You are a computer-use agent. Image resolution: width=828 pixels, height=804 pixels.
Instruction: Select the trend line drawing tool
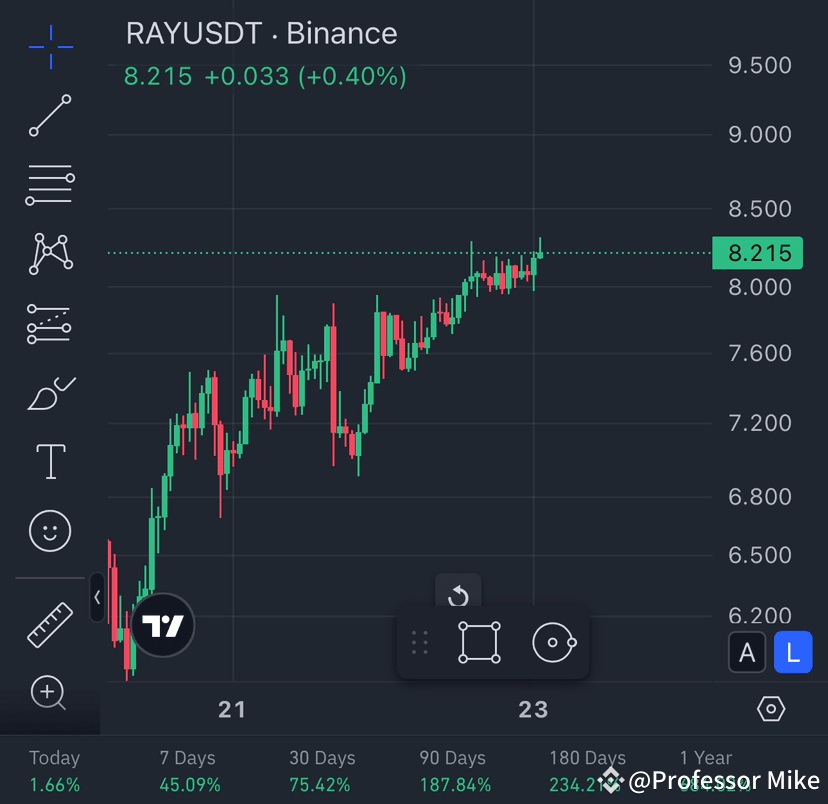point(49,115)
